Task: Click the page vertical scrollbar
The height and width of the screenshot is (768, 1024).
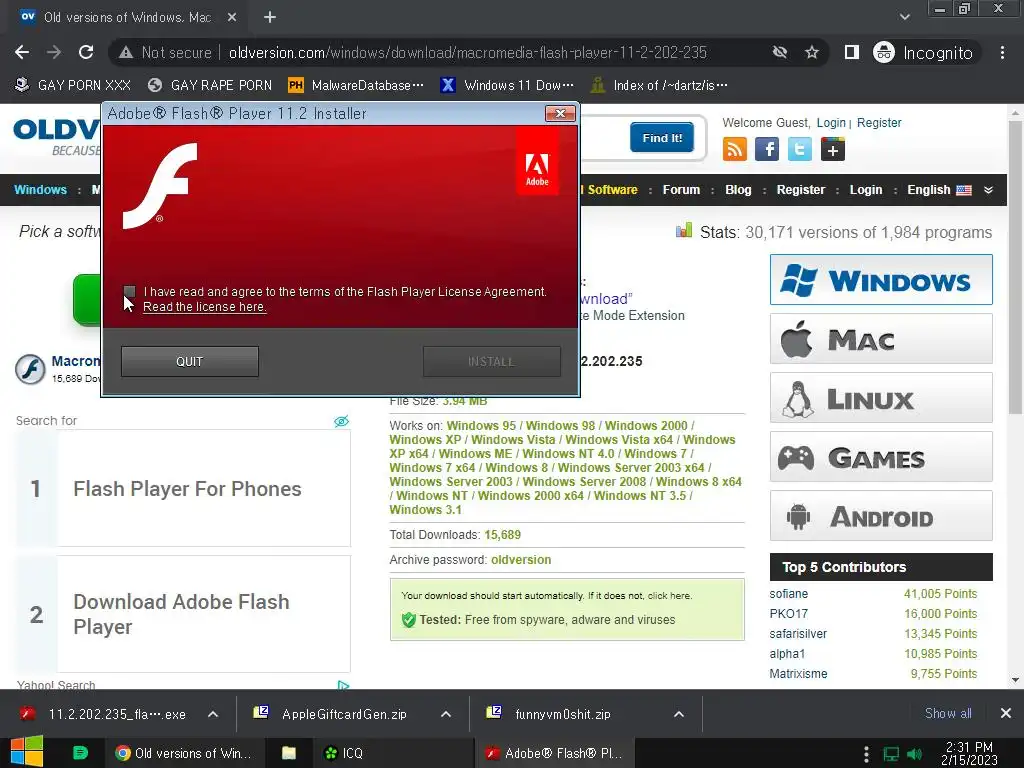Action: click(1015, 268)
